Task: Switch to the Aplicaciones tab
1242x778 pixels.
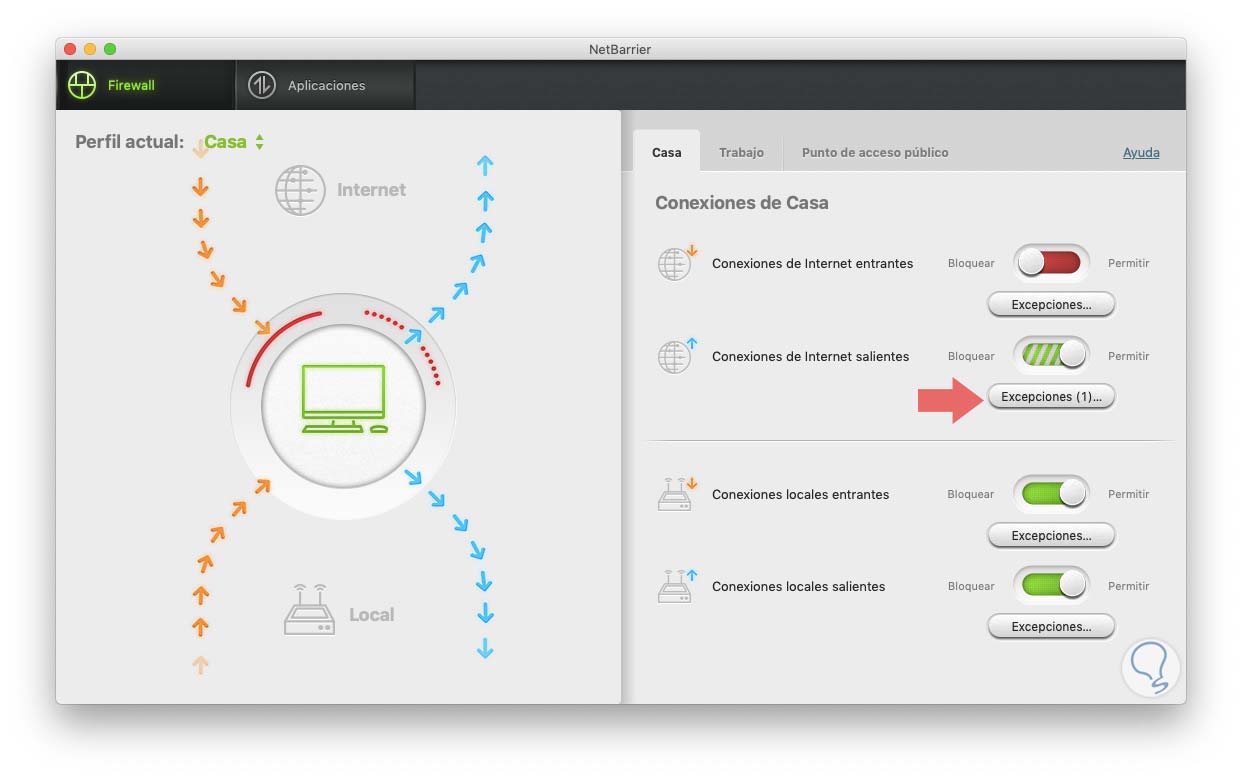Action: click(326, 86)
